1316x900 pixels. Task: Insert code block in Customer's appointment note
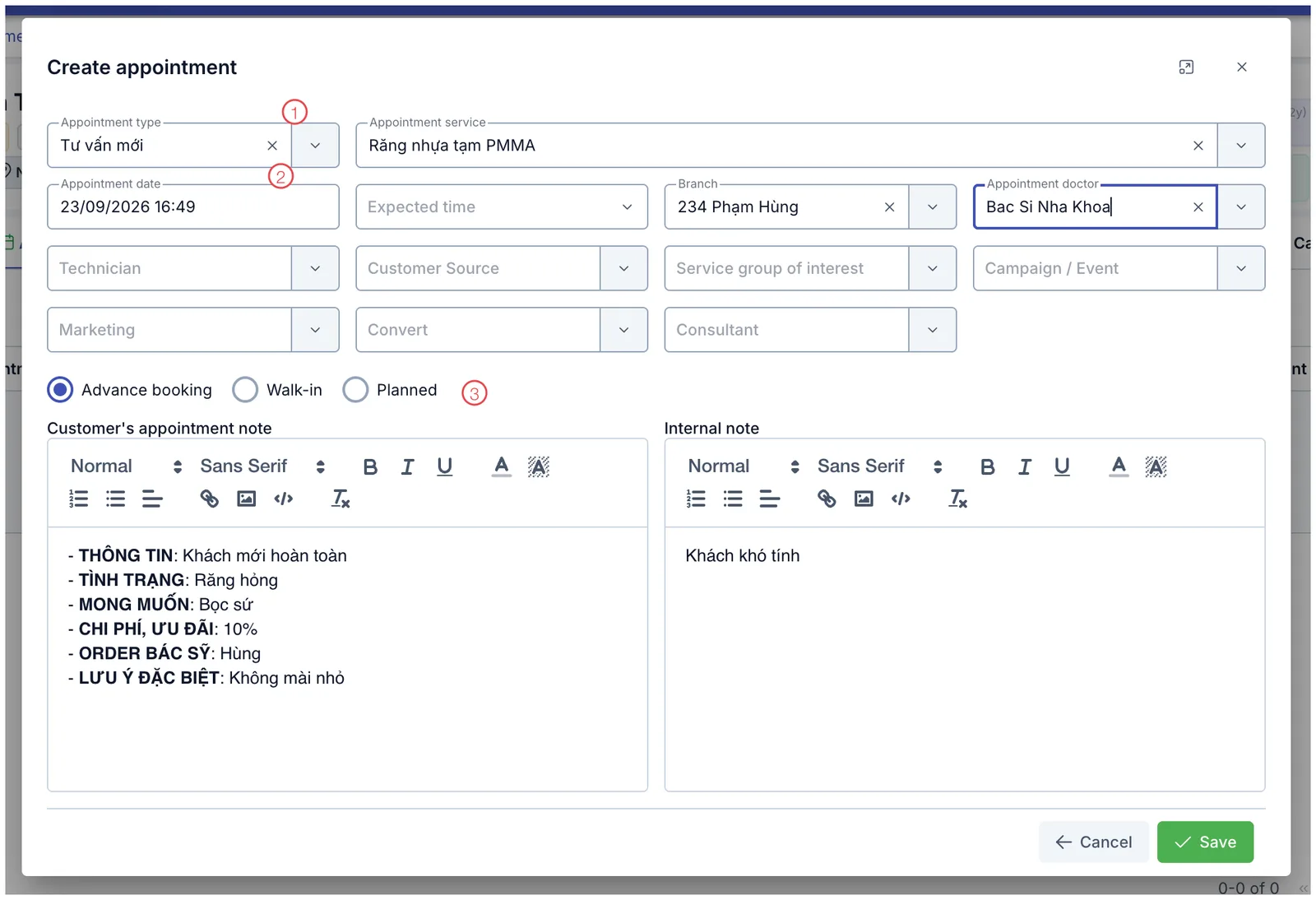point(284,499)
